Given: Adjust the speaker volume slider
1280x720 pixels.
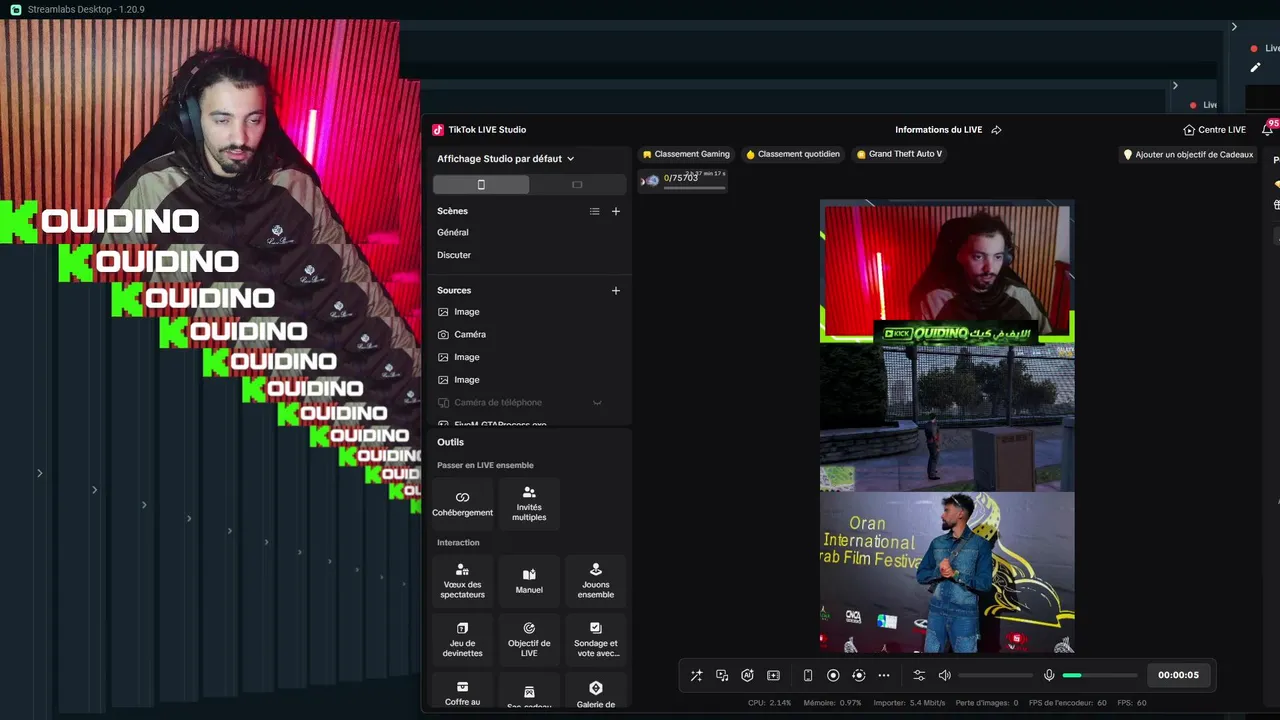Looking at the screenshot, I should click(x=996, y=675).
